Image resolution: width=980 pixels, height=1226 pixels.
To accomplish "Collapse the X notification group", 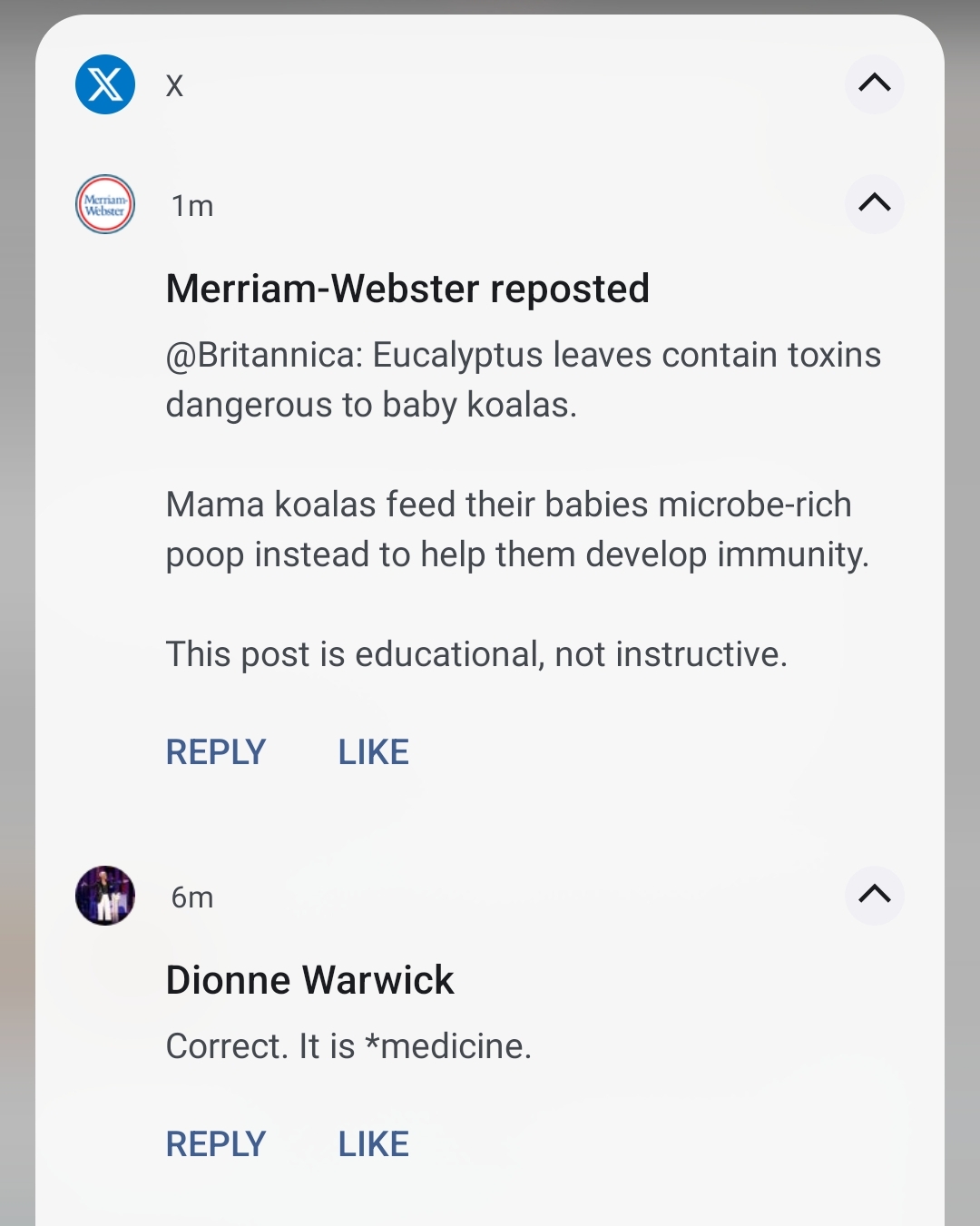I will pos(874,83).
